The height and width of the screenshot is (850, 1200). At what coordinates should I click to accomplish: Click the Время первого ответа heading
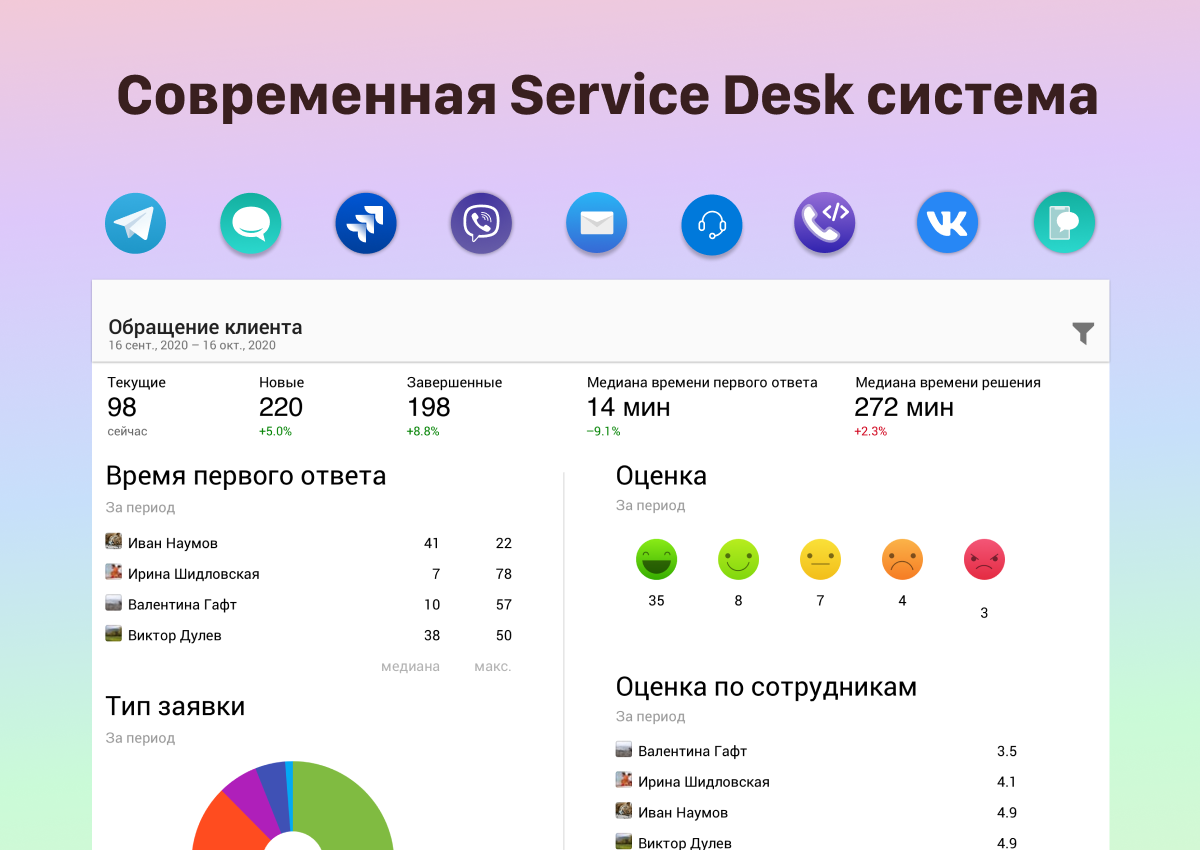click(246, 476)
